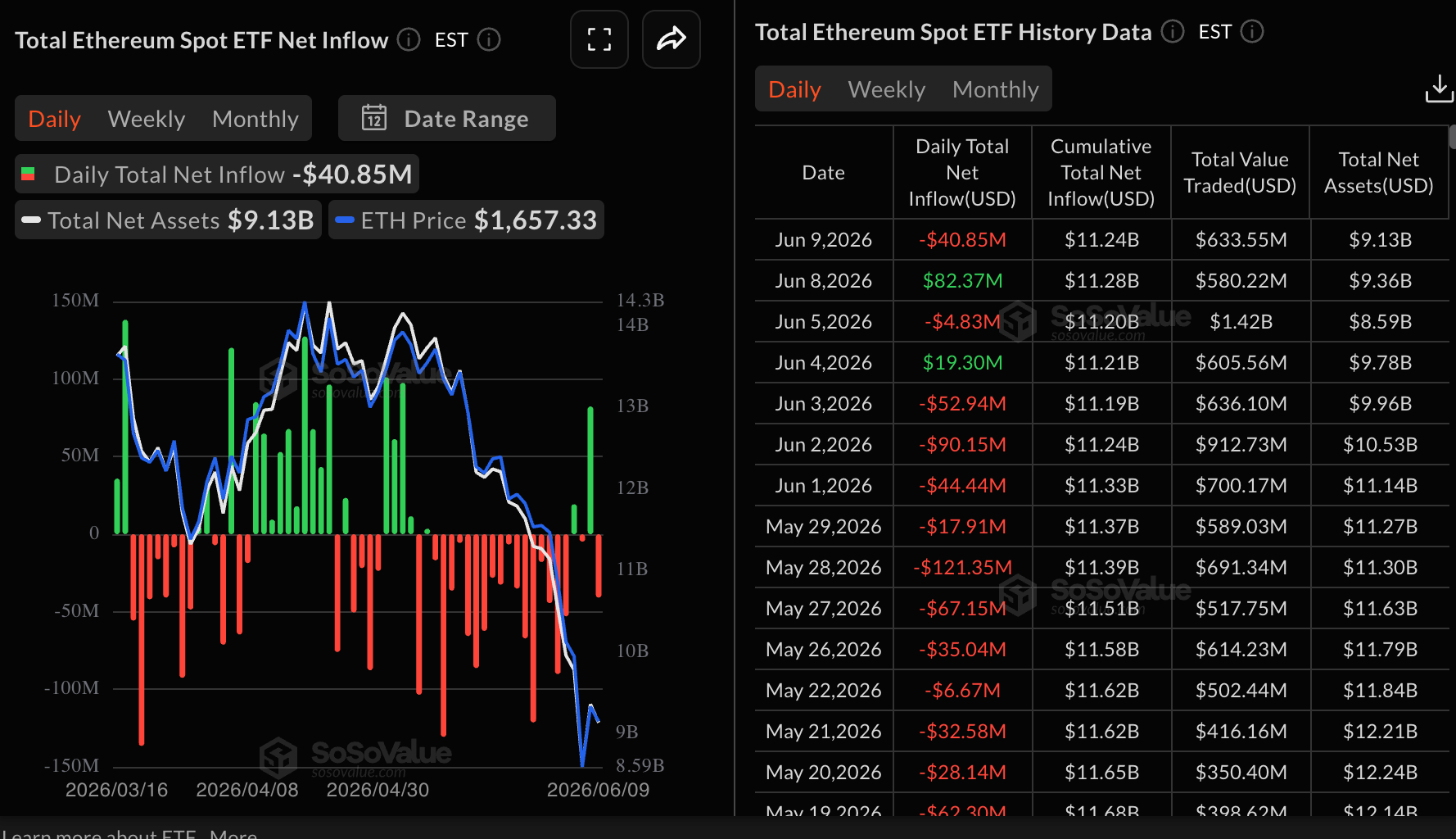The image size is (1456, 839).
Task: Click the $11.33B cumulative inflow value
Action: (1101, 485)
